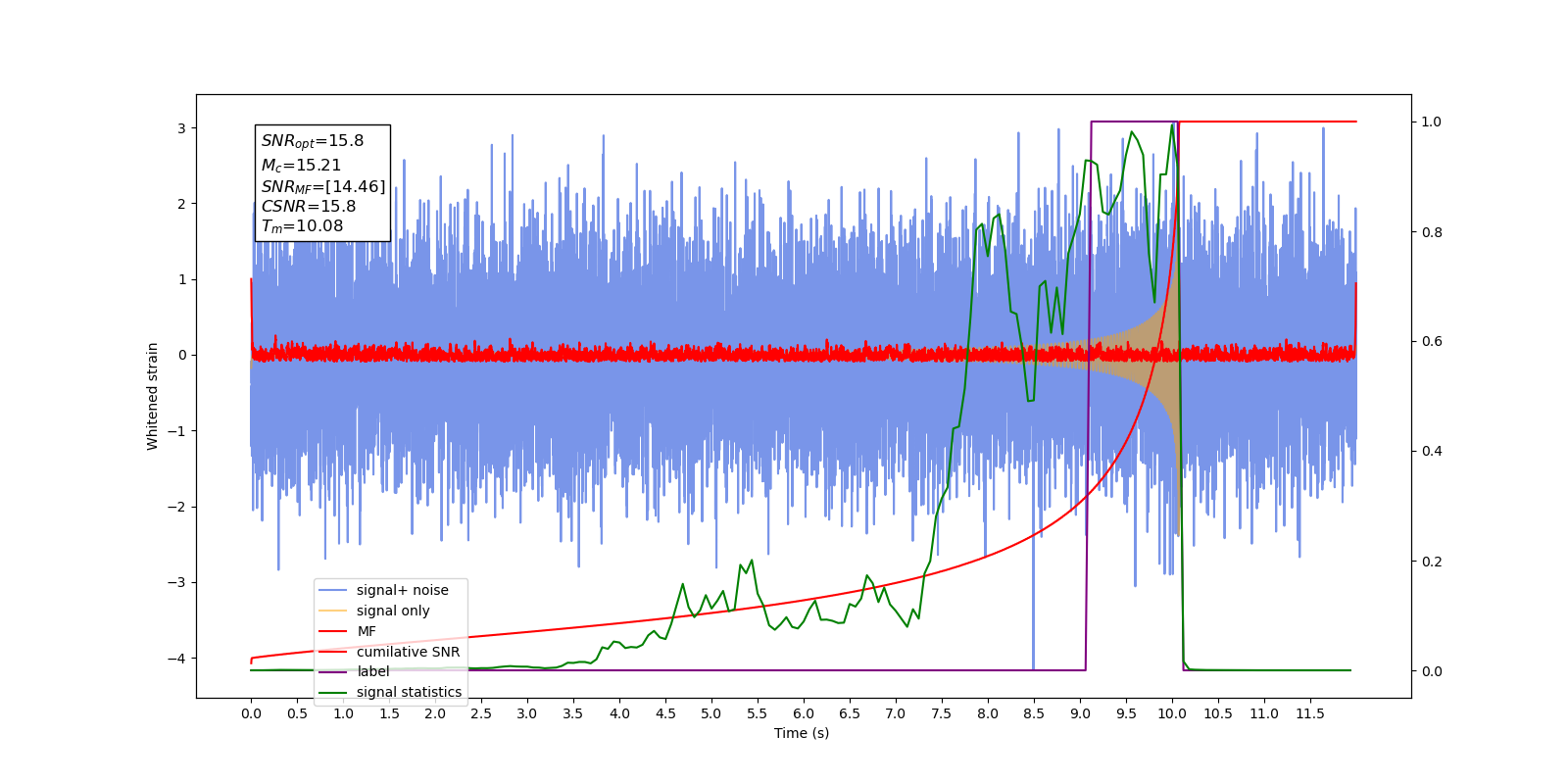This screenshot has width=1568, height=784.
Task: Click the Mc=15.21 annotation text
Action: [301, 166]
